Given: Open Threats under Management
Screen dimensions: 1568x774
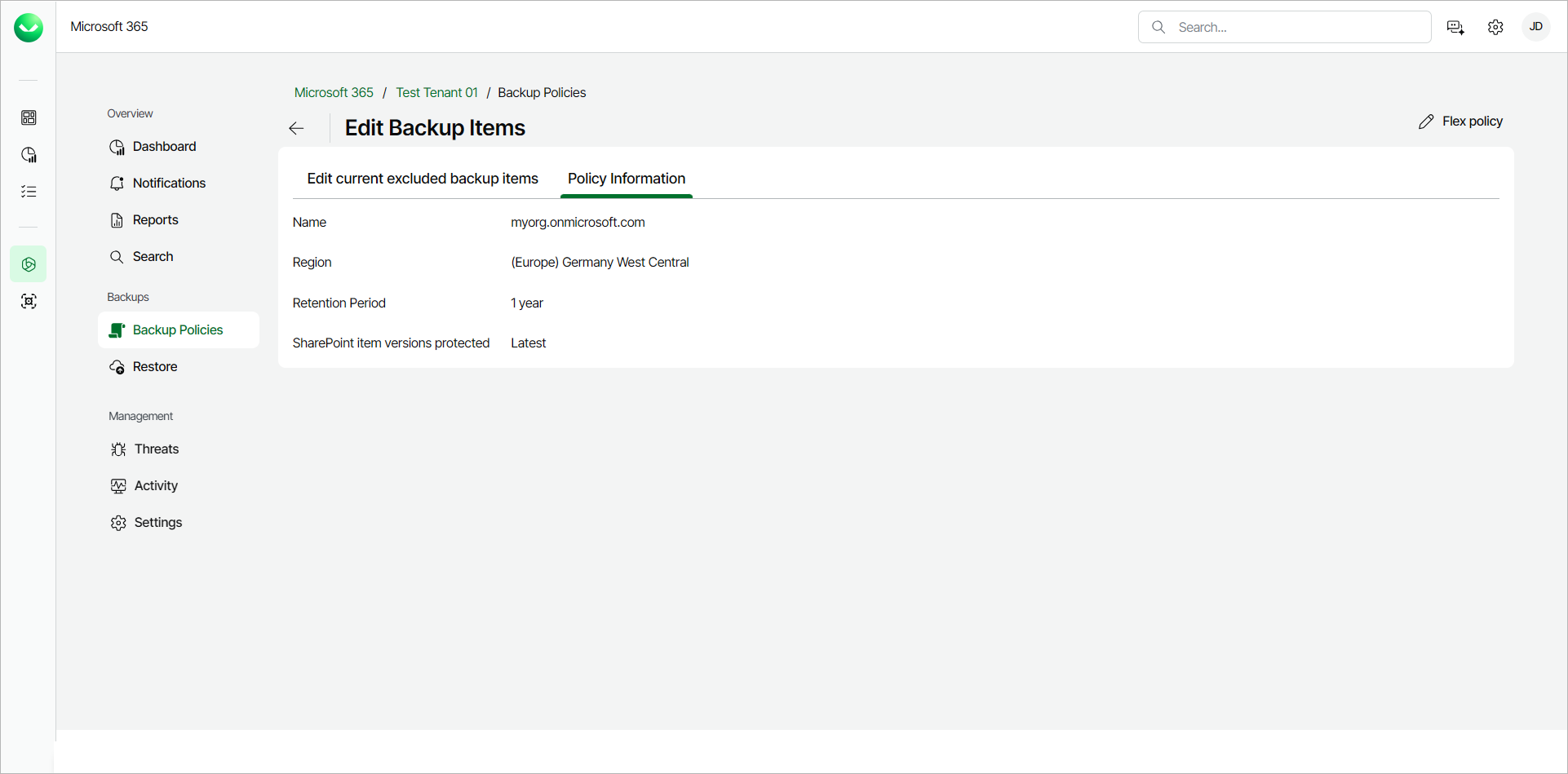Looking at the screenshot, I should tap(156, 449).
